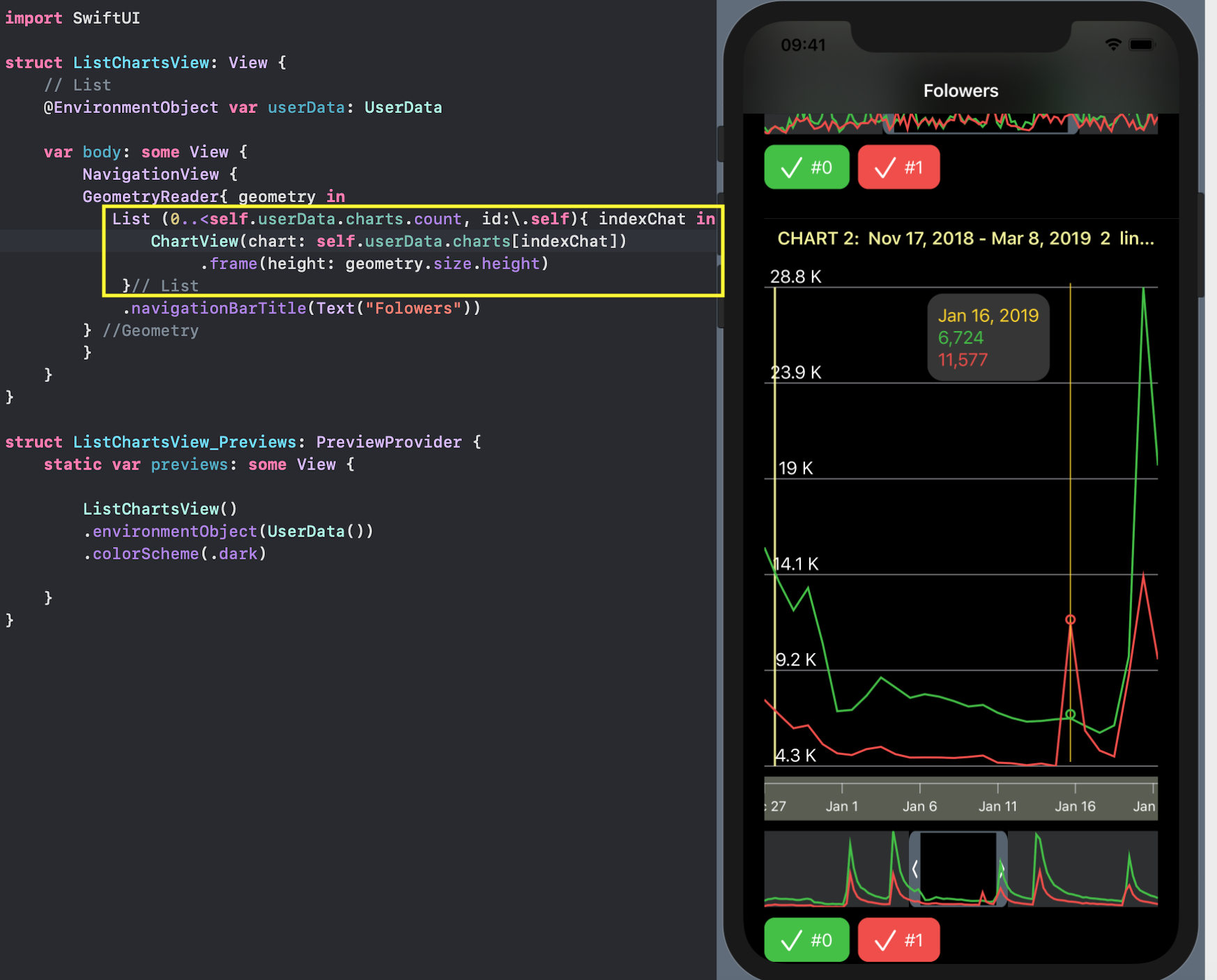Click the 28.8 K axis label
The height and width of the screenshot is (980, 1217).
coord(796,277)
